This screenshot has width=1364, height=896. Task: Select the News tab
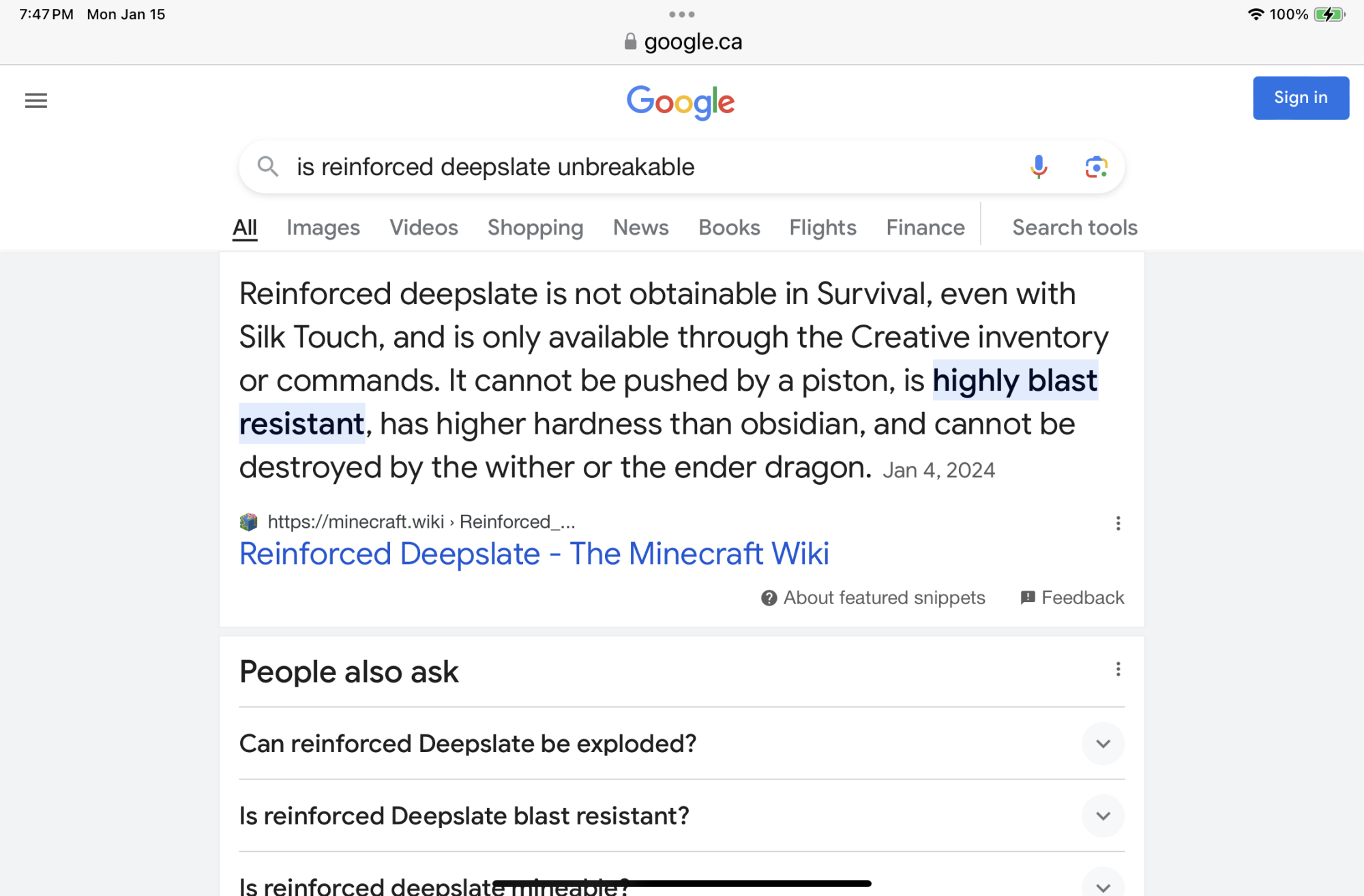point(640,227)
